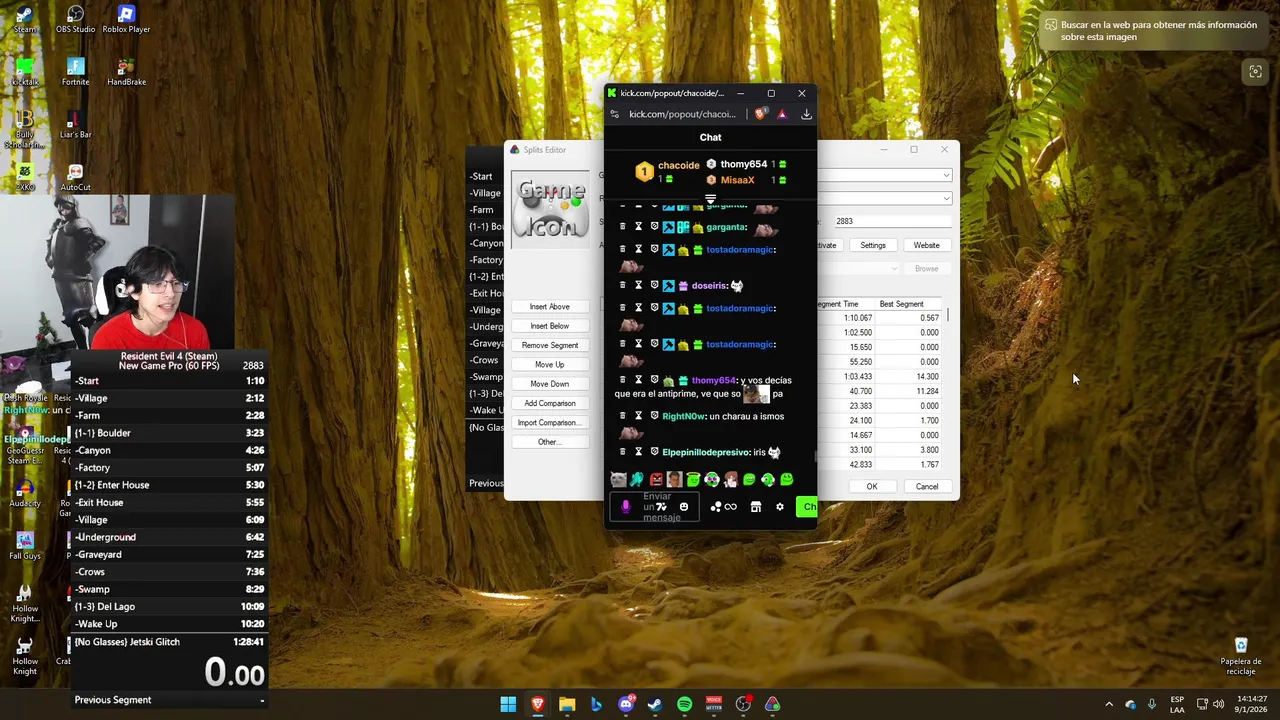
Task: Click the tostadoramagic username below garganta
Action: pyautogui.click(x=740, y=249)
